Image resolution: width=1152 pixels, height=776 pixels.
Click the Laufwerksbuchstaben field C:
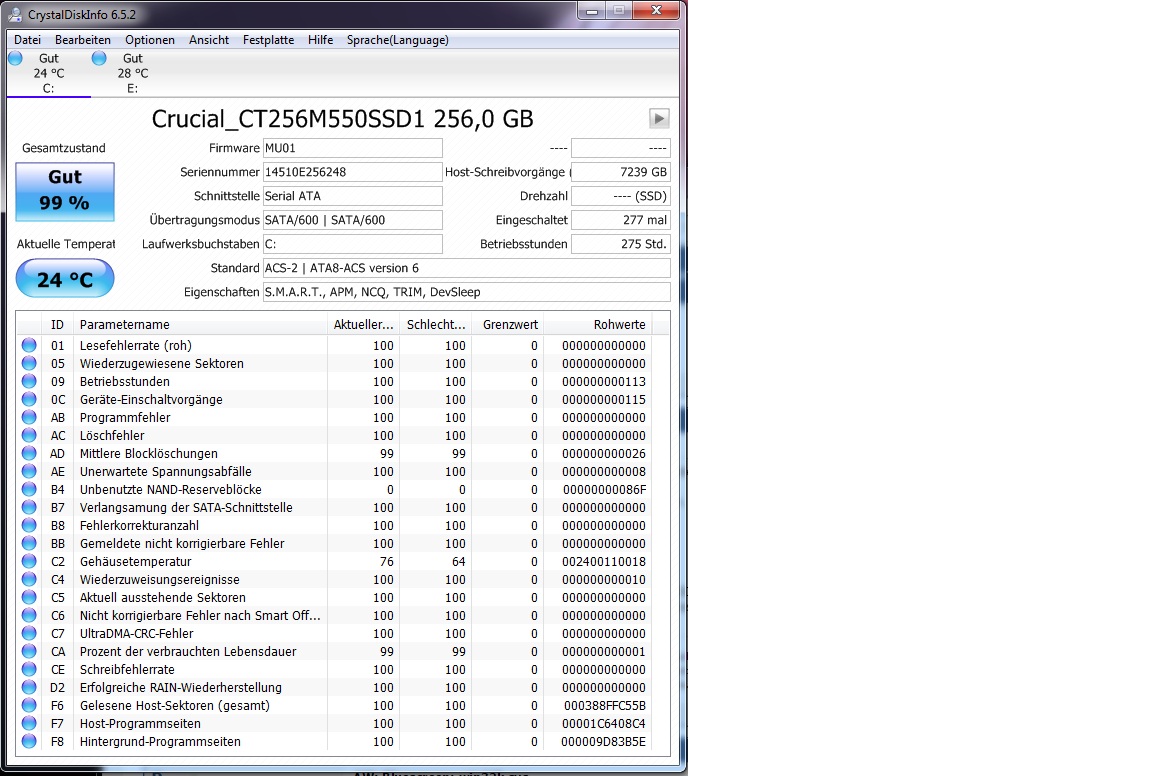coord(353,244)
